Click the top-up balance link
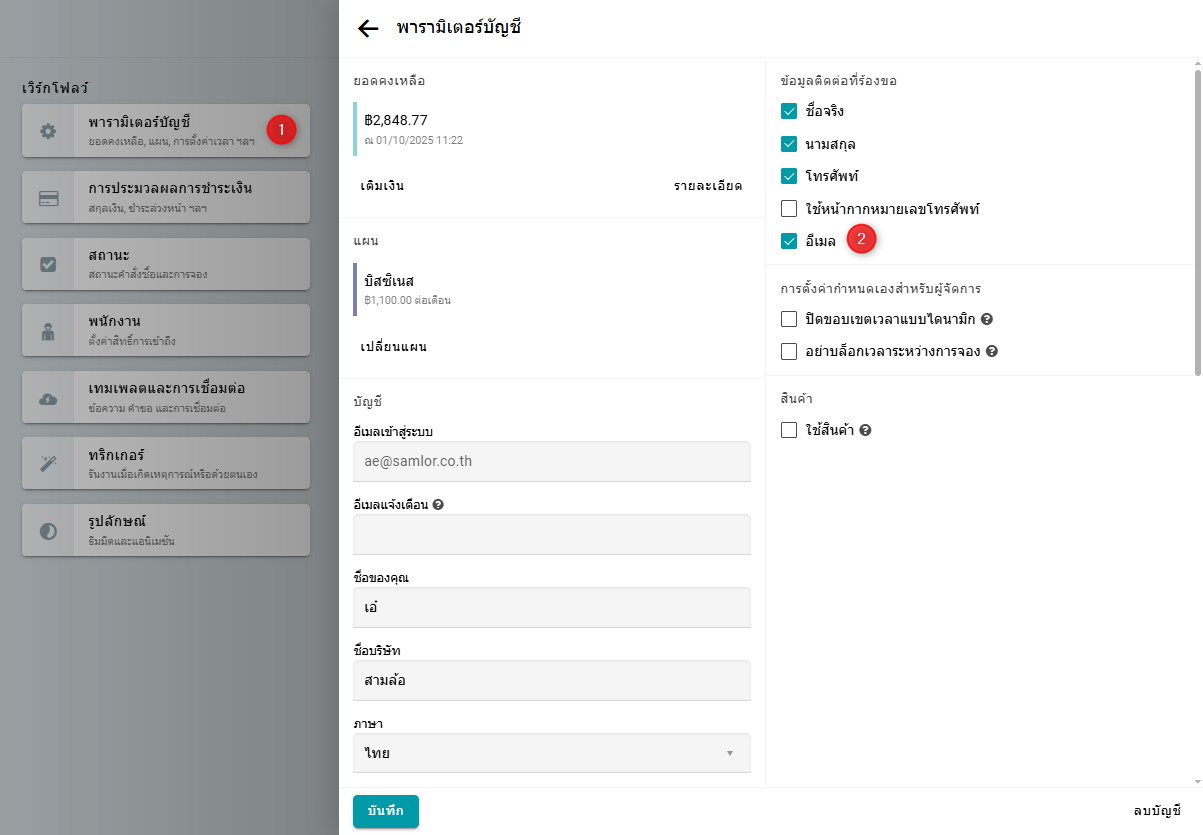The height and width of the screenshot is (835, 1203). 382,186
